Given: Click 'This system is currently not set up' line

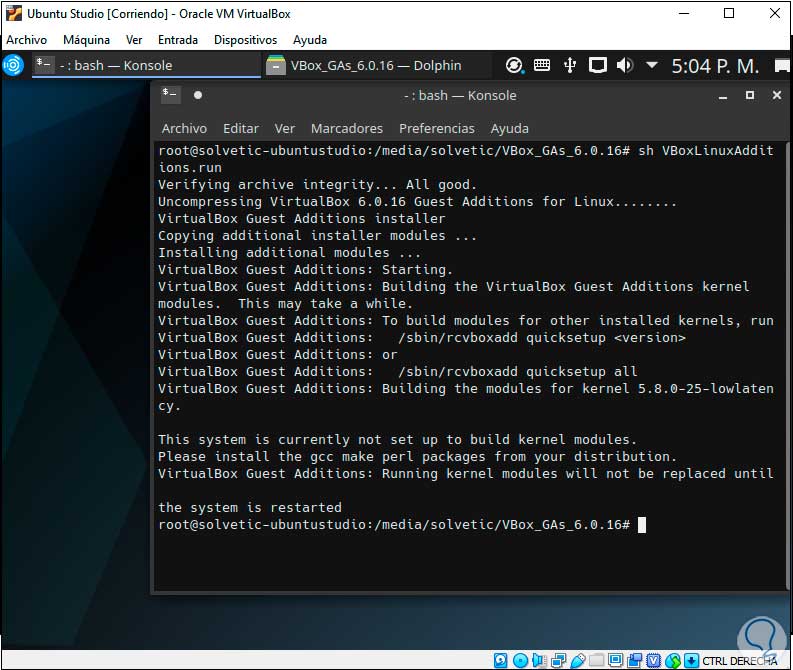Looking at the screenshot, I should tap(397, 439).
